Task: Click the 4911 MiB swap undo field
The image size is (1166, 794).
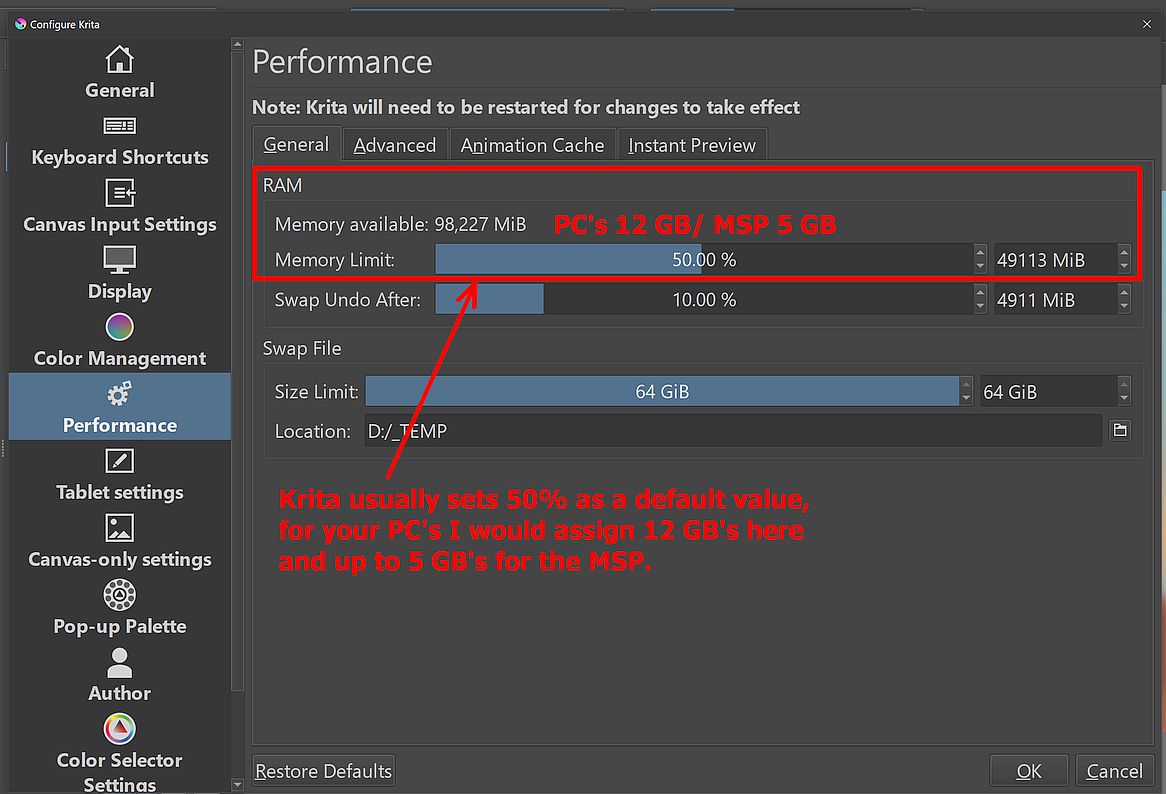Action: [x=1055, y=300]
